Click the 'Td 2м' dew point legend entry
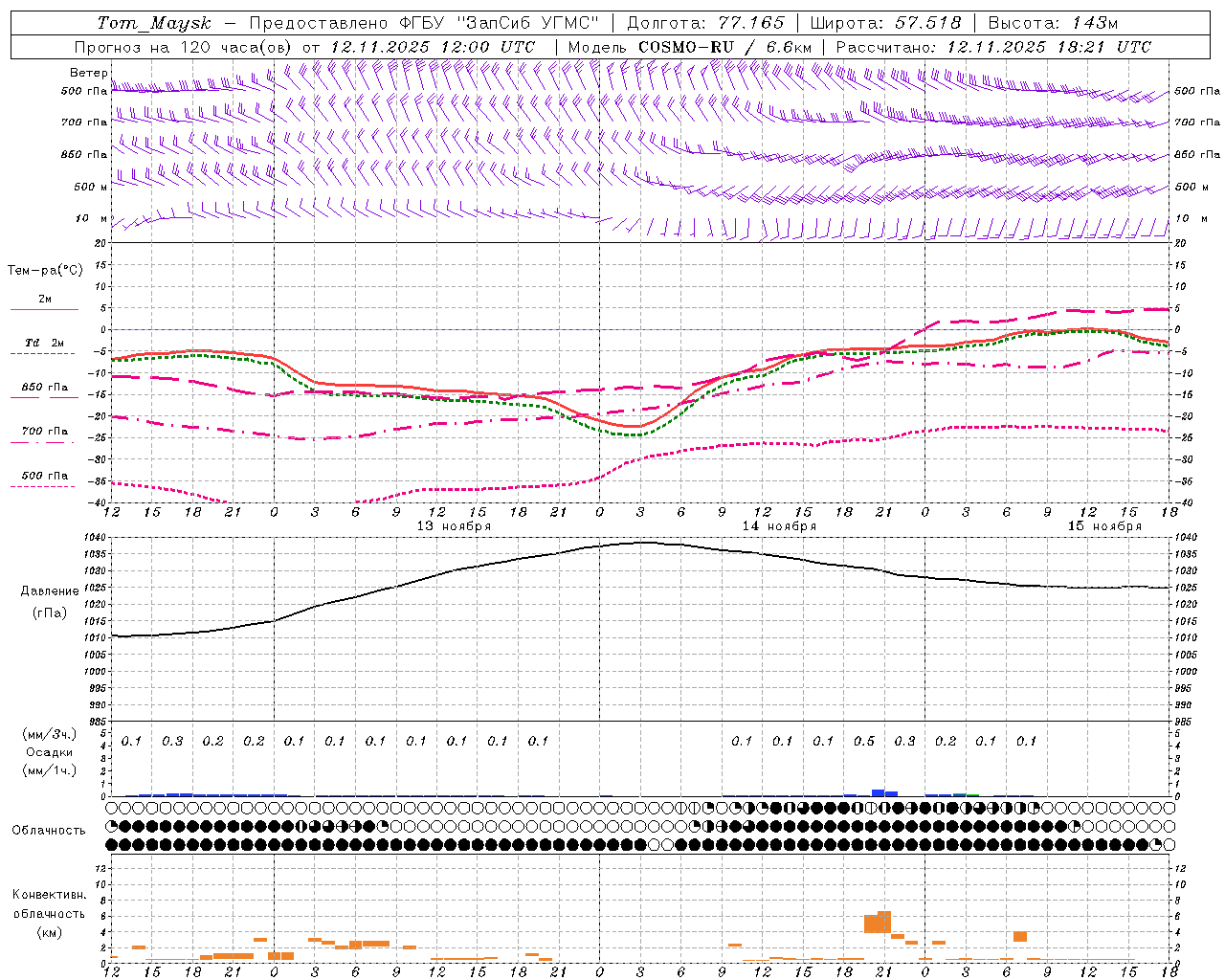The width and height of the screenshot is (1225, 980). pyautogui.click(x=45, y=343)
